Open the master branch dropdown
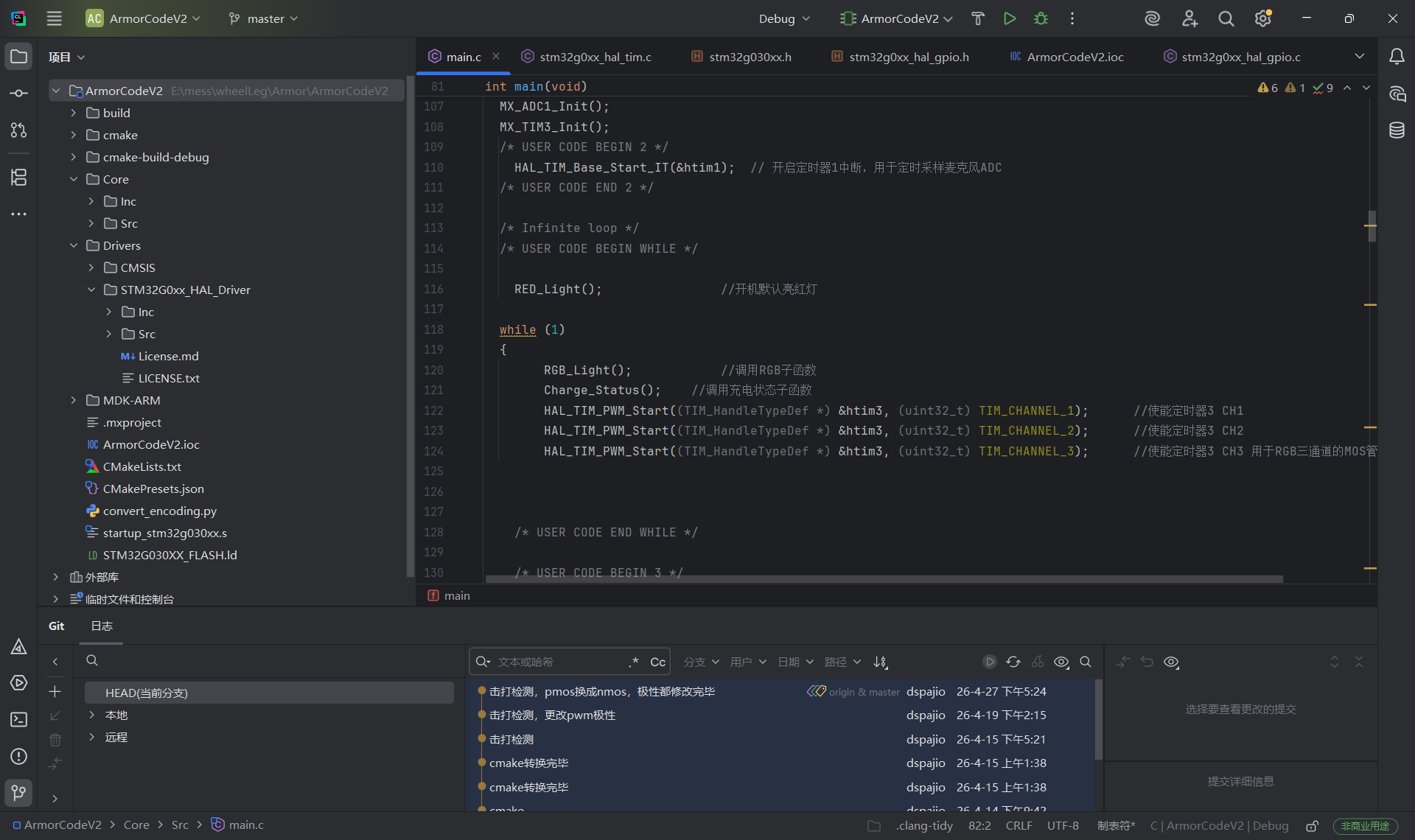The width and height of the screenshot is (1415, 840). tap(263, 18)
